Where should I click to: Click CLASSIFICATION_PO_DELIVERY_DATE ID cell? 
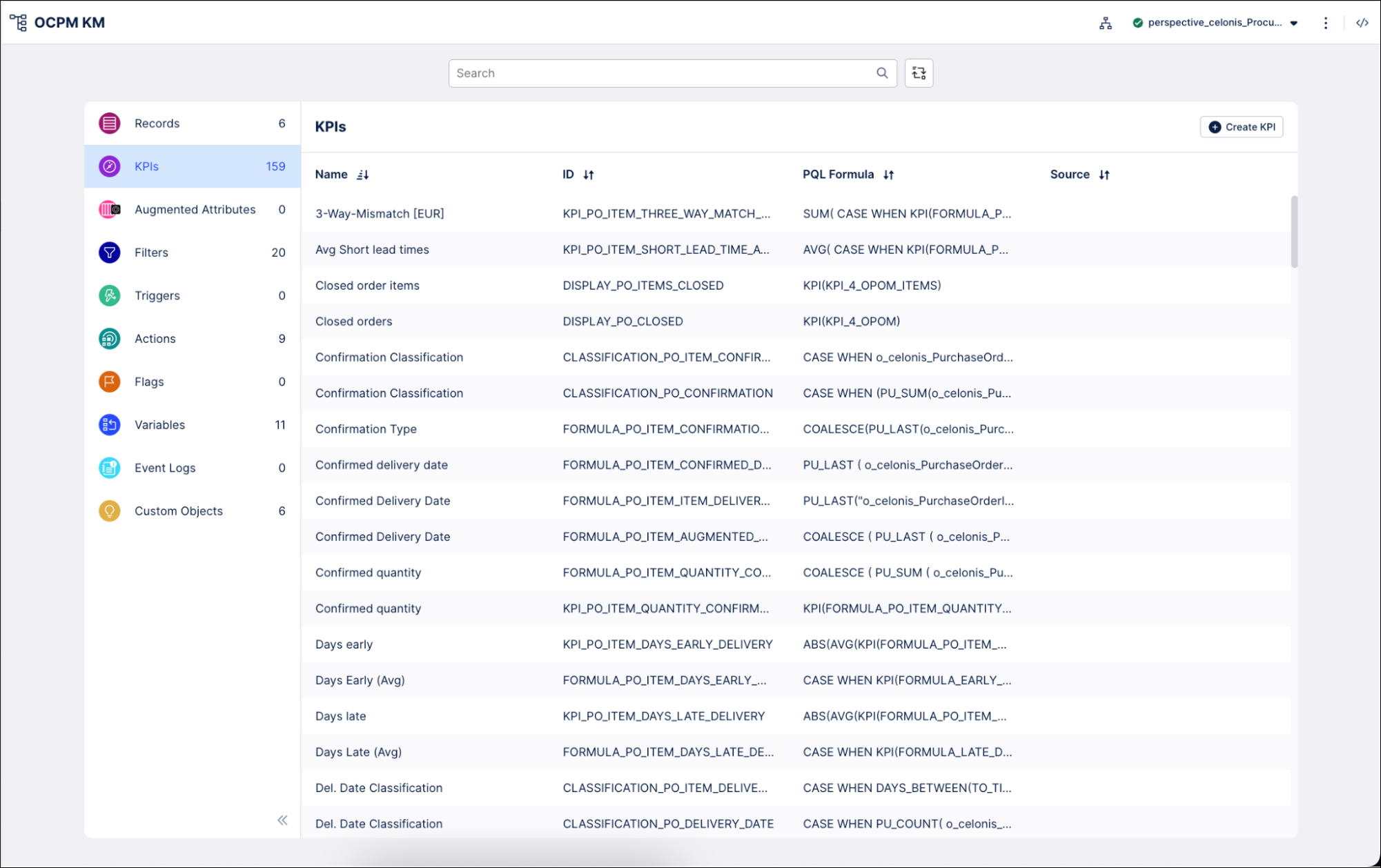pos(668,824)
